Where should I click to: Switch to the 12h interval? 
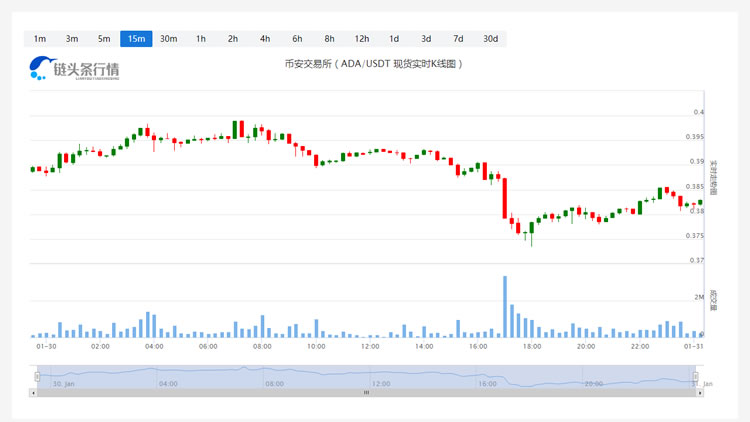point(362,39)
